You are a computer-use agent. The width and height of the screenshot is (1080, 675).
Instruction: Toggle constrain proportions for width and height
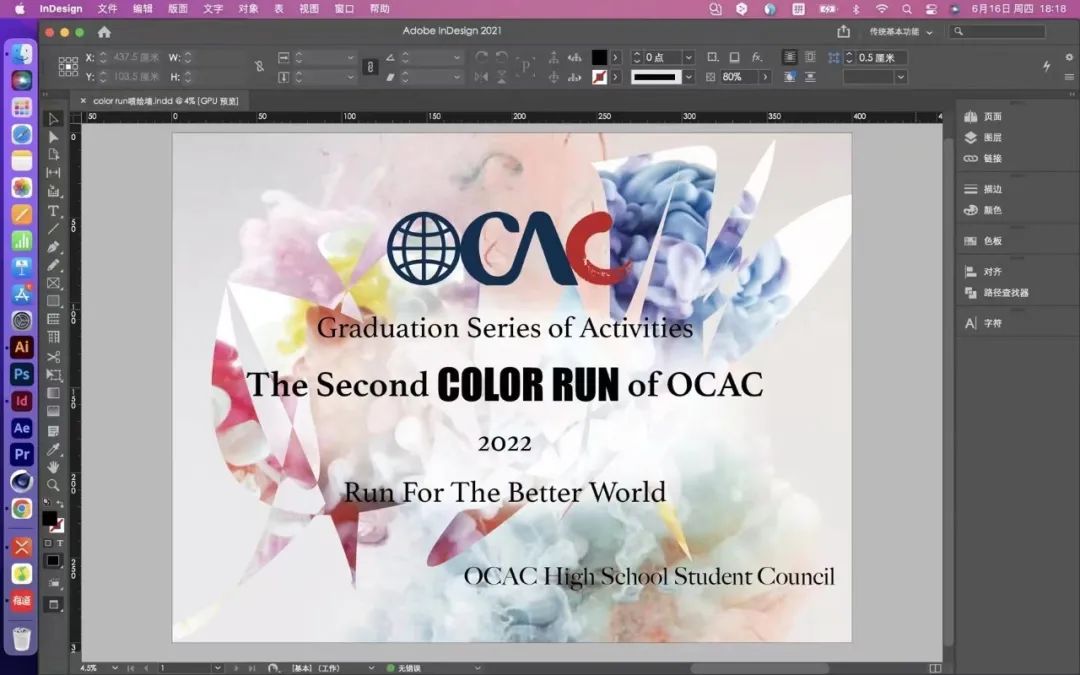tap(259, 67)
